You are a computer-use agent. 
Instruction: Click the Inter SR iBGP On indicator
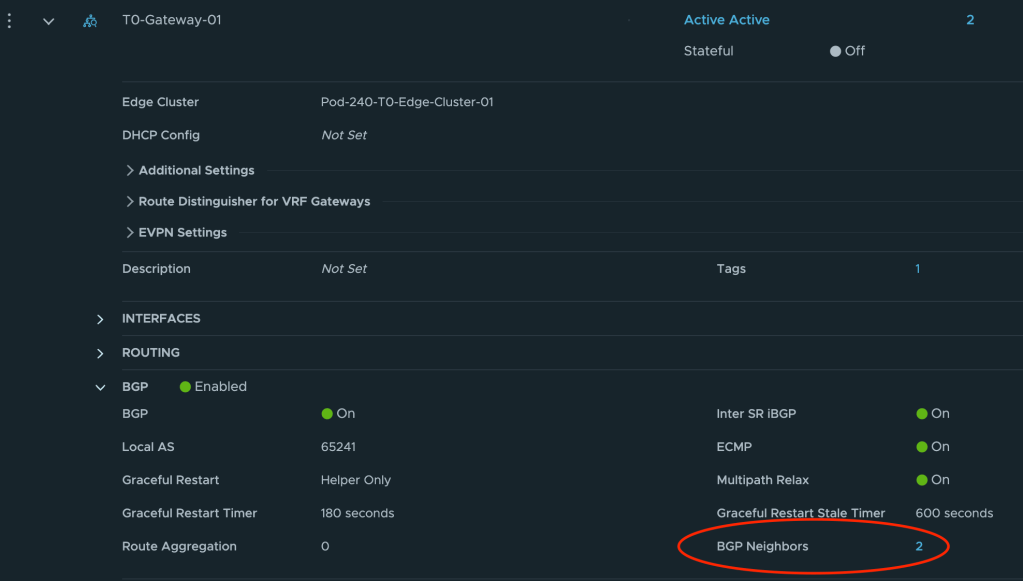coord(922,414)
